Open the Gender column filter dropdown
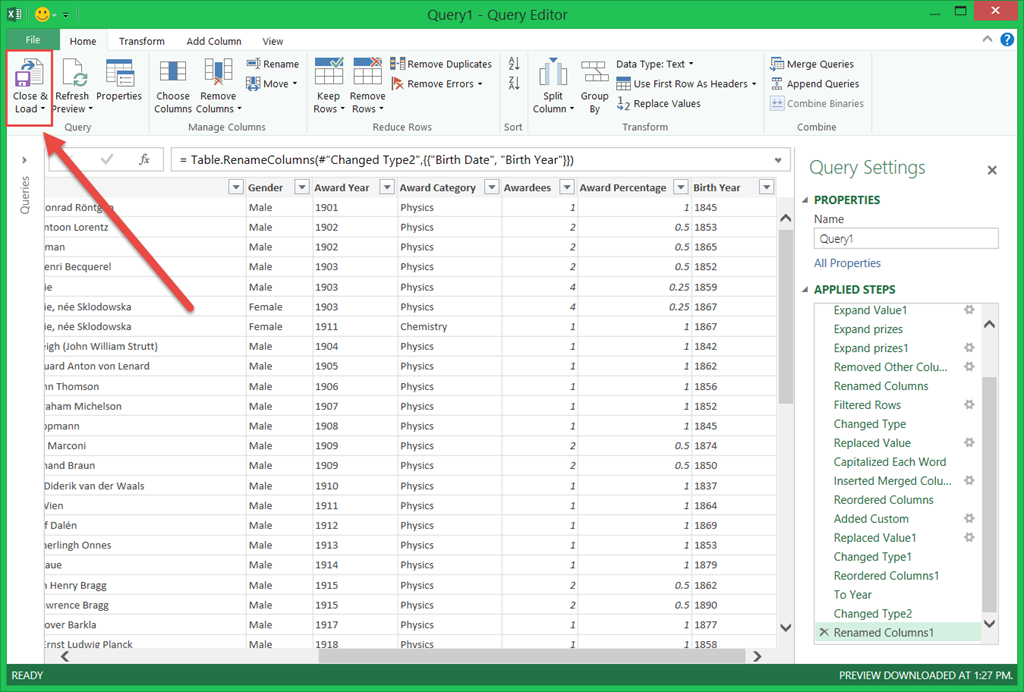The height and width of the screenshot is (692, 1024). [x=300, y=187]
